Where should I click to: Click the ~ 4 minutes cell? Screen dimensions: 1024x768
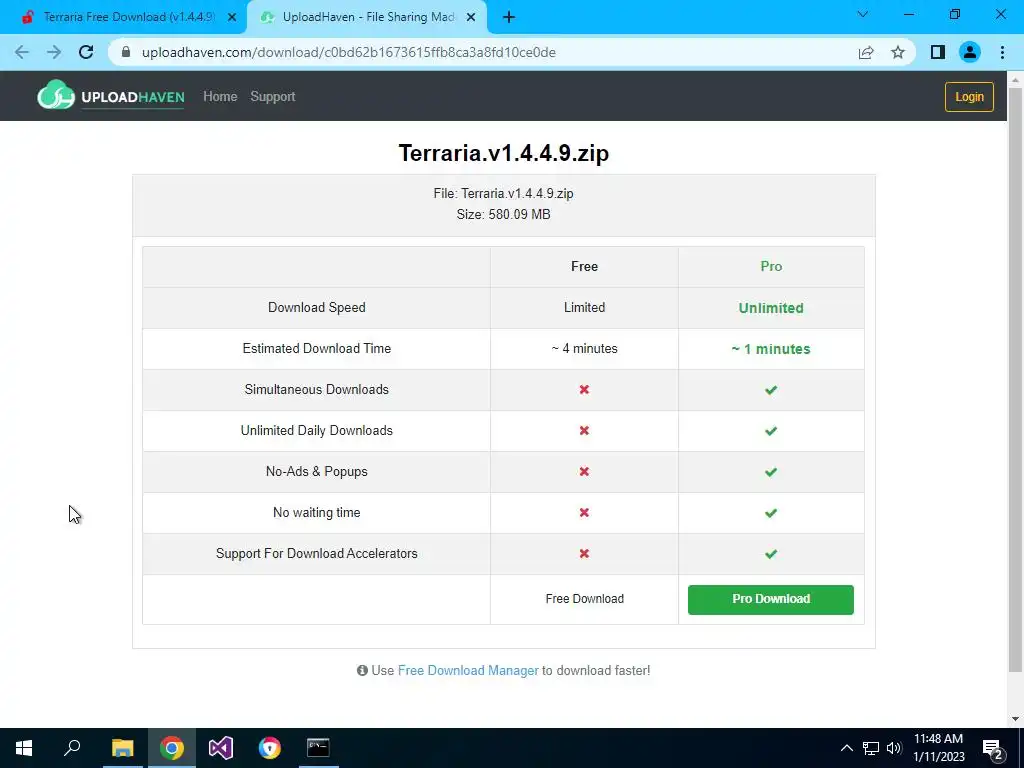pyautogui.click(x=584, y=349)
